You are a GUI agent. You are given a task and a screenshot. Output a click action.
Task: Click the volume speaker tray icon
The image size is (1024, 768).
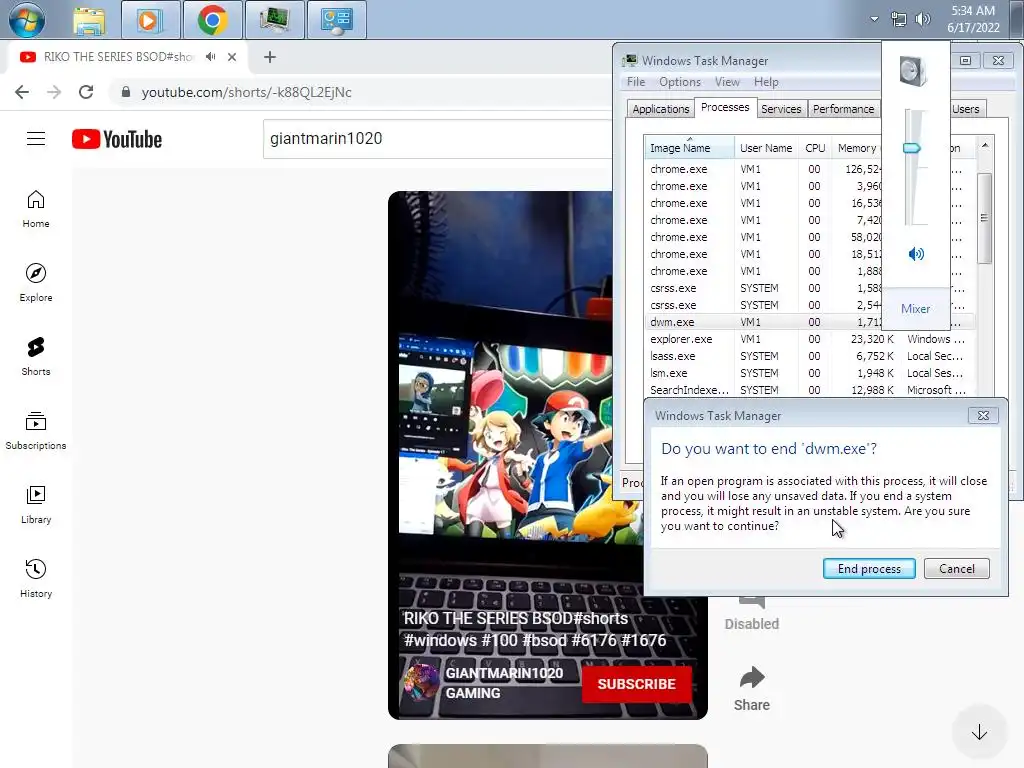click(923, 19)
